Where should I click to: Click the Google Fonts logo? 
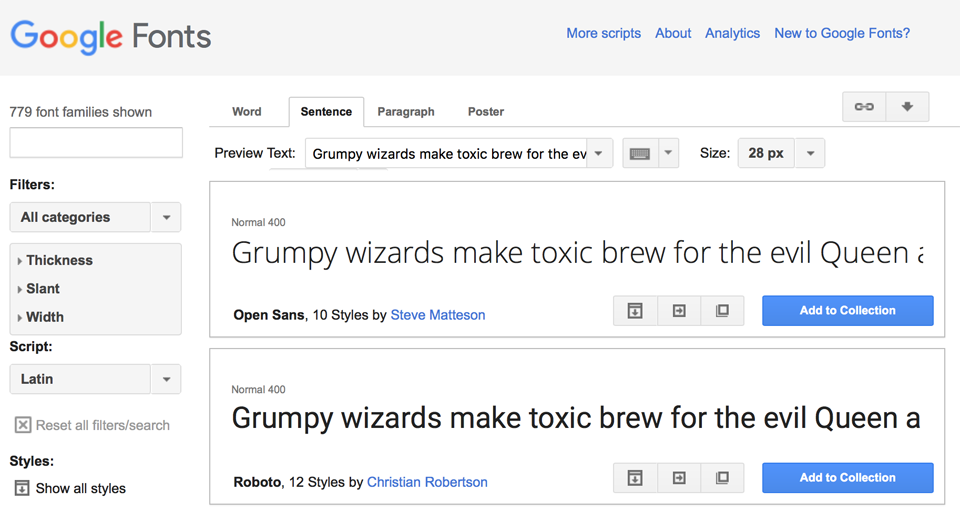coord(111,37)
